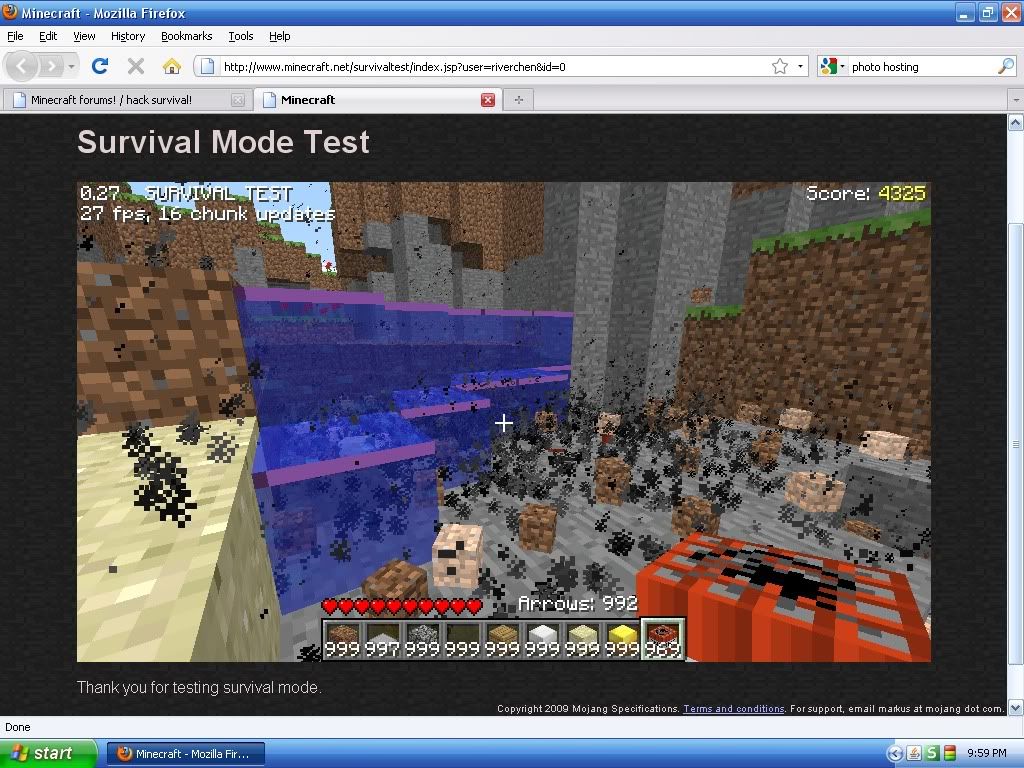The height and width of the screenshot is (768, 1024).
Task: Reload the page with the refresh icon
Action: 100,66
